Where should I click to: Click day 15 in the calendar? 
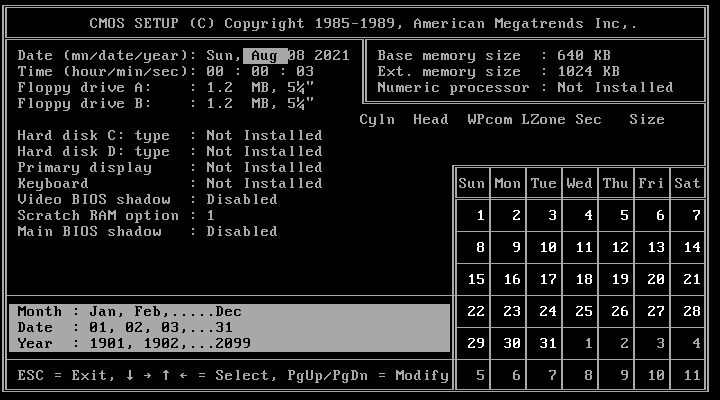point(476,280)
